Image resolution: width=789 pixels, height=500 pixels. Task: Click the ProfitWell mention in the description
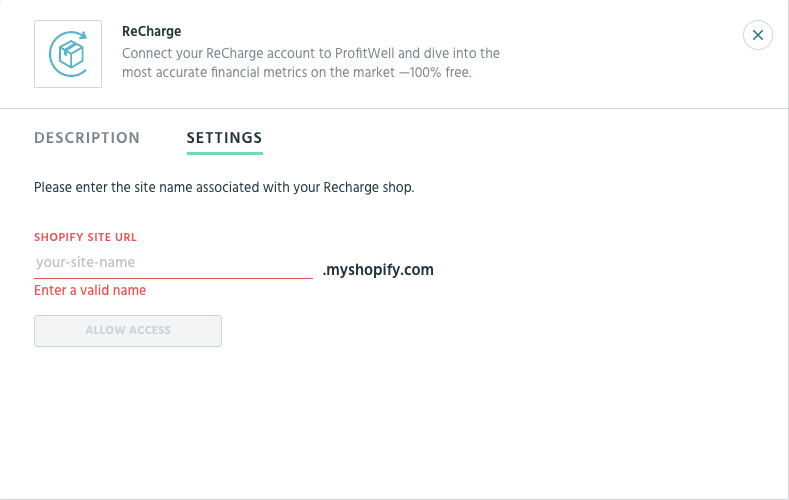coord(365,53)
